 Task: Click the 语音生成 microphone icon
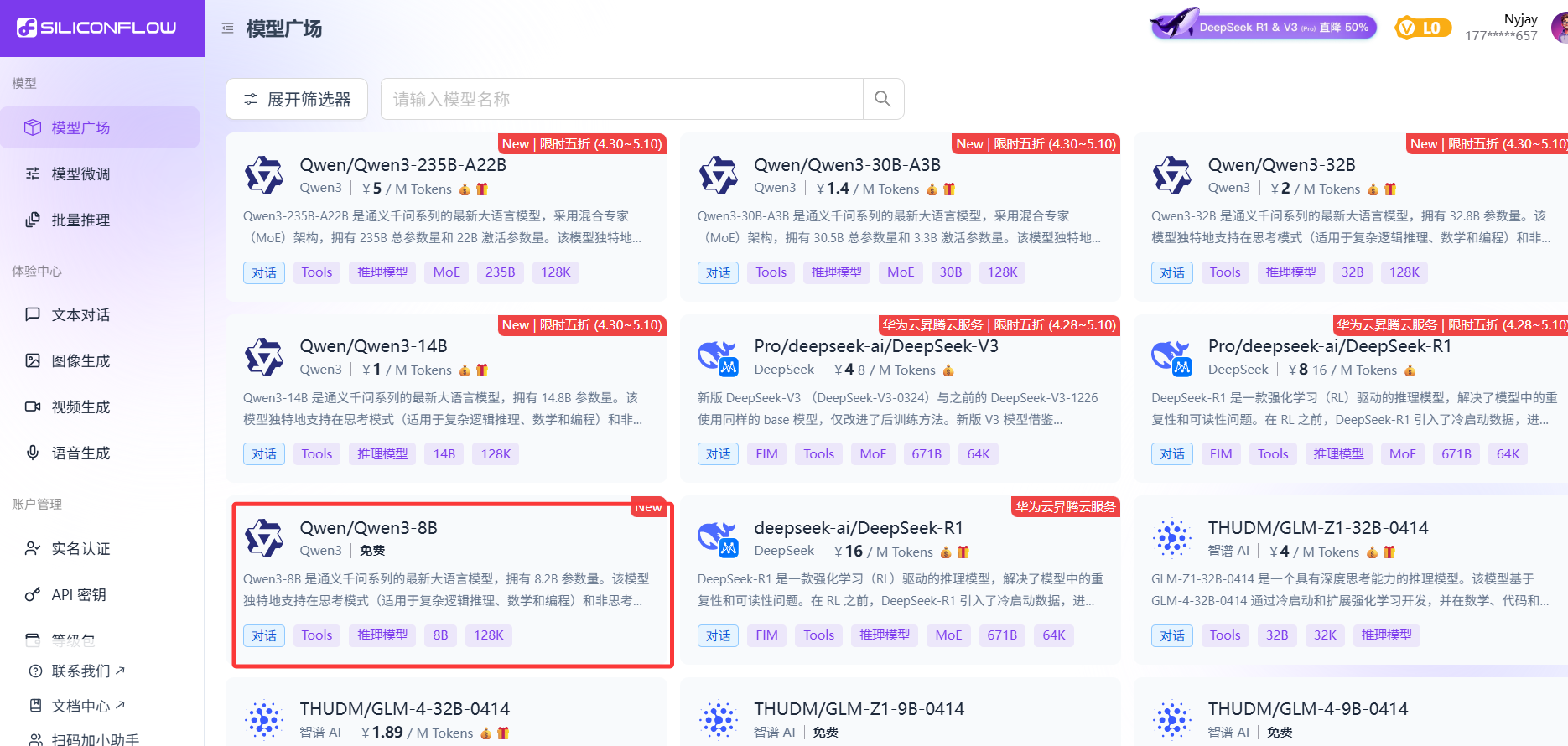tap(33, 453)
